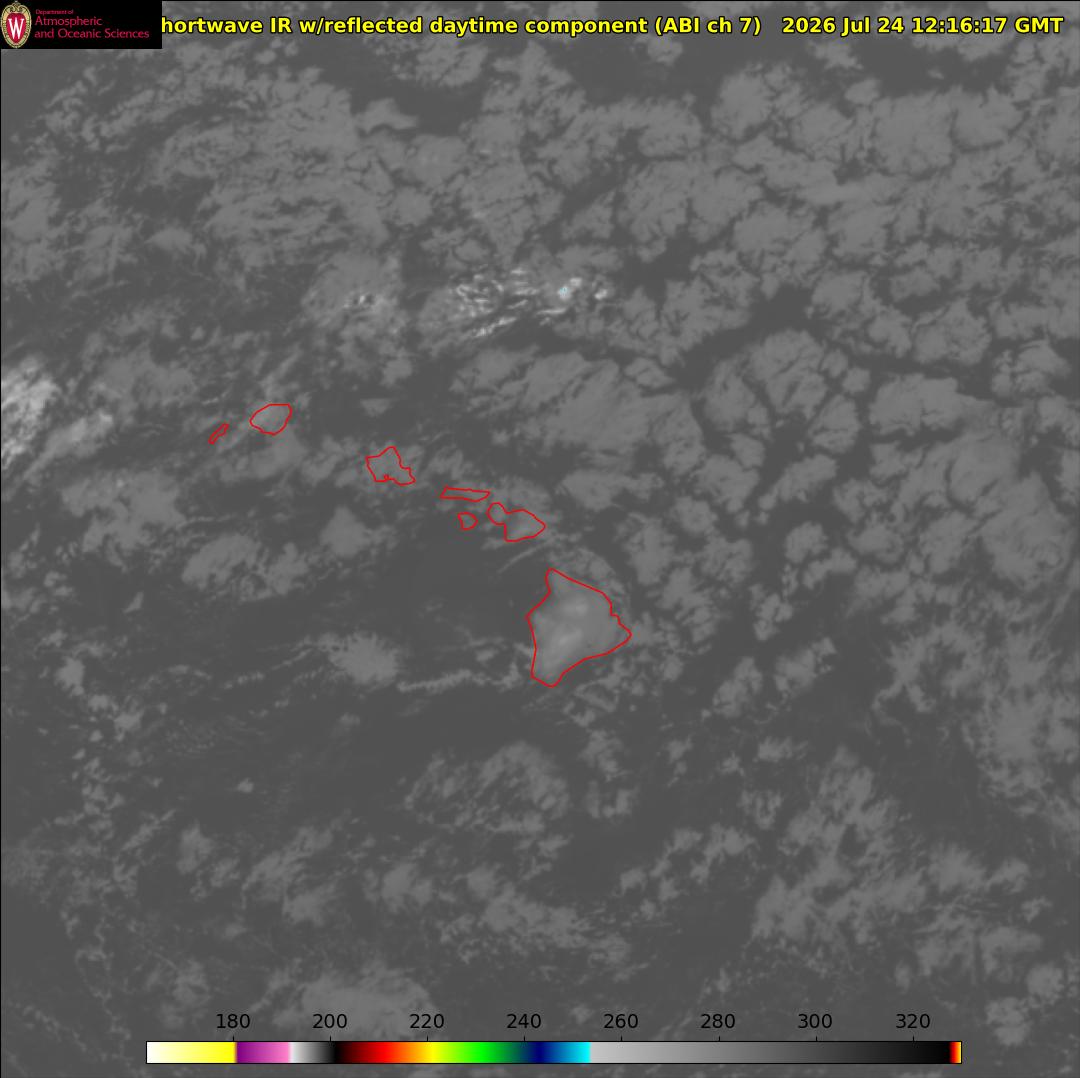Click the shortwave IR ABI ch 7 title

461,25
